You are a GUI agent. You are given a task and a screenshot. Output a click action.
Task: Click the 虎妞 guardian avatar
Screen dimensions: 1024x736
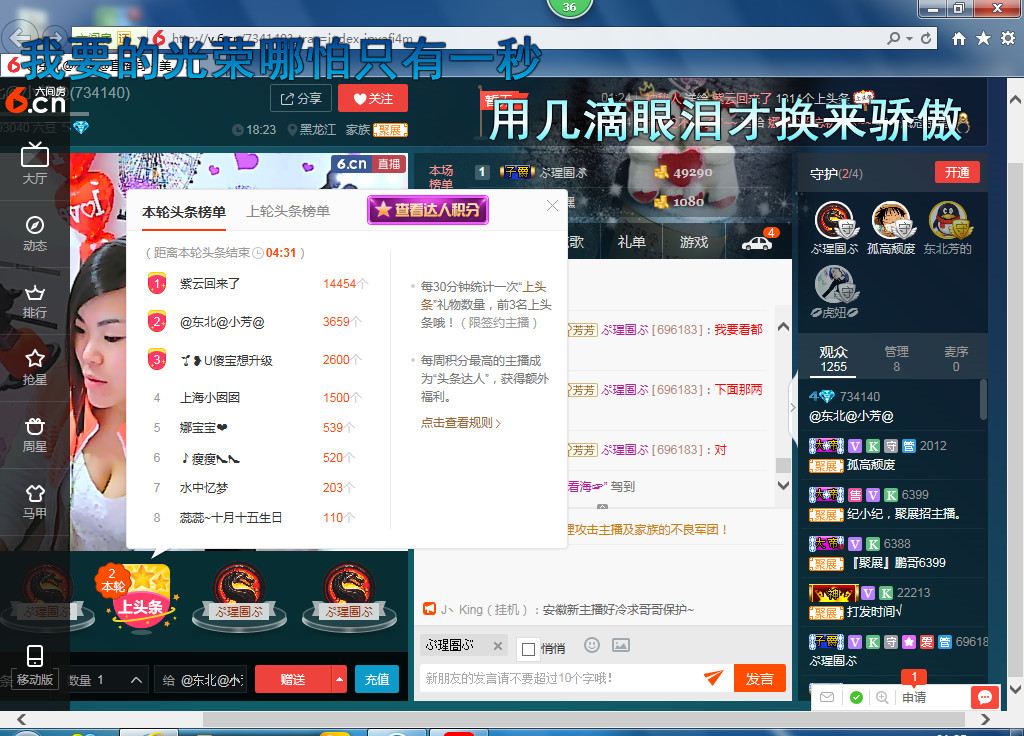tap(834, 285)
